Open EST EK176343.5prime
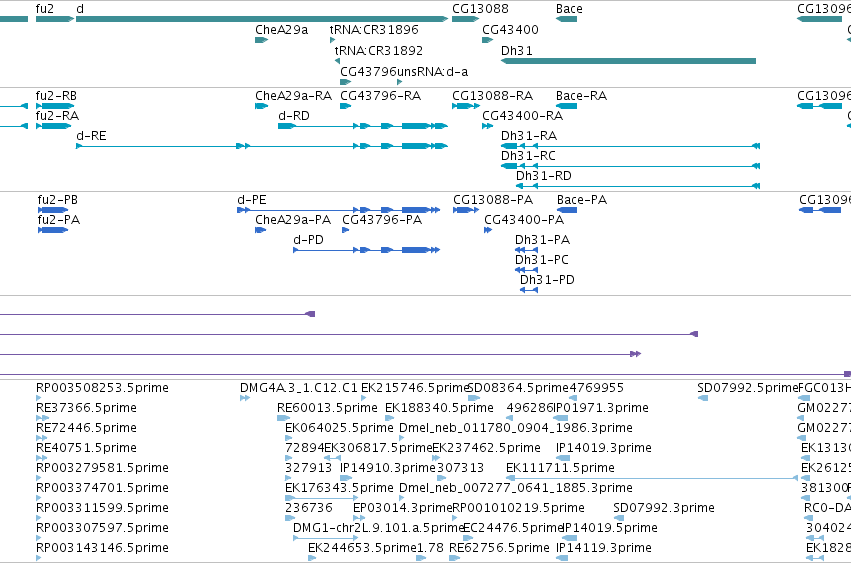 [339, 488]
